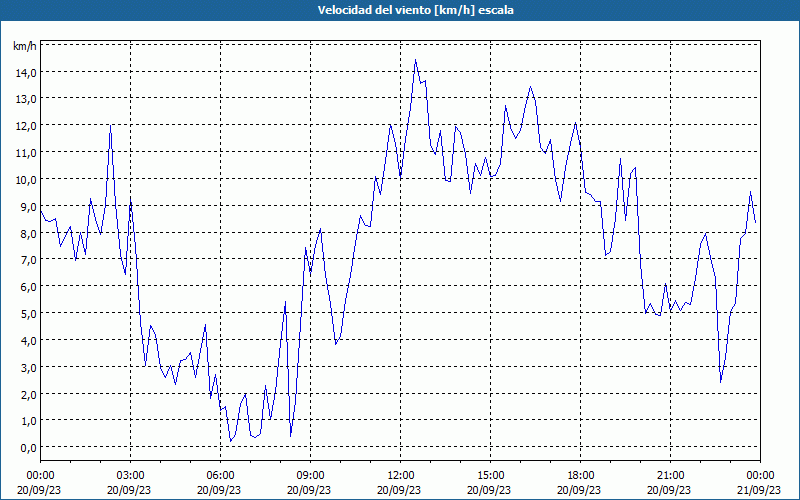Click the 'km/h' unit label
The width and height of the screenshot is (800, 500).
click(24, 46)
